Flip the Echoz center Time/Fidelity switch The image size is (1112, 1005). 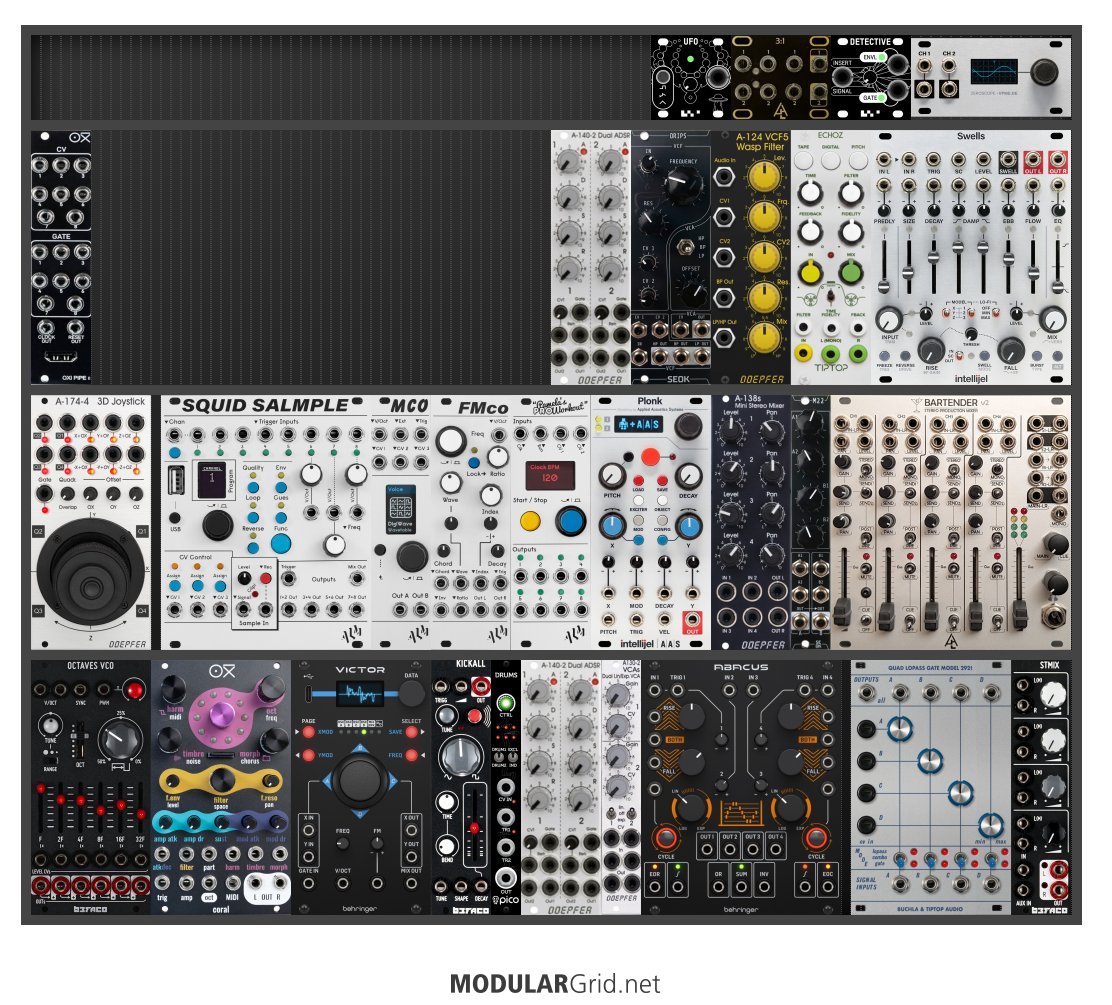tap(830, 294)
